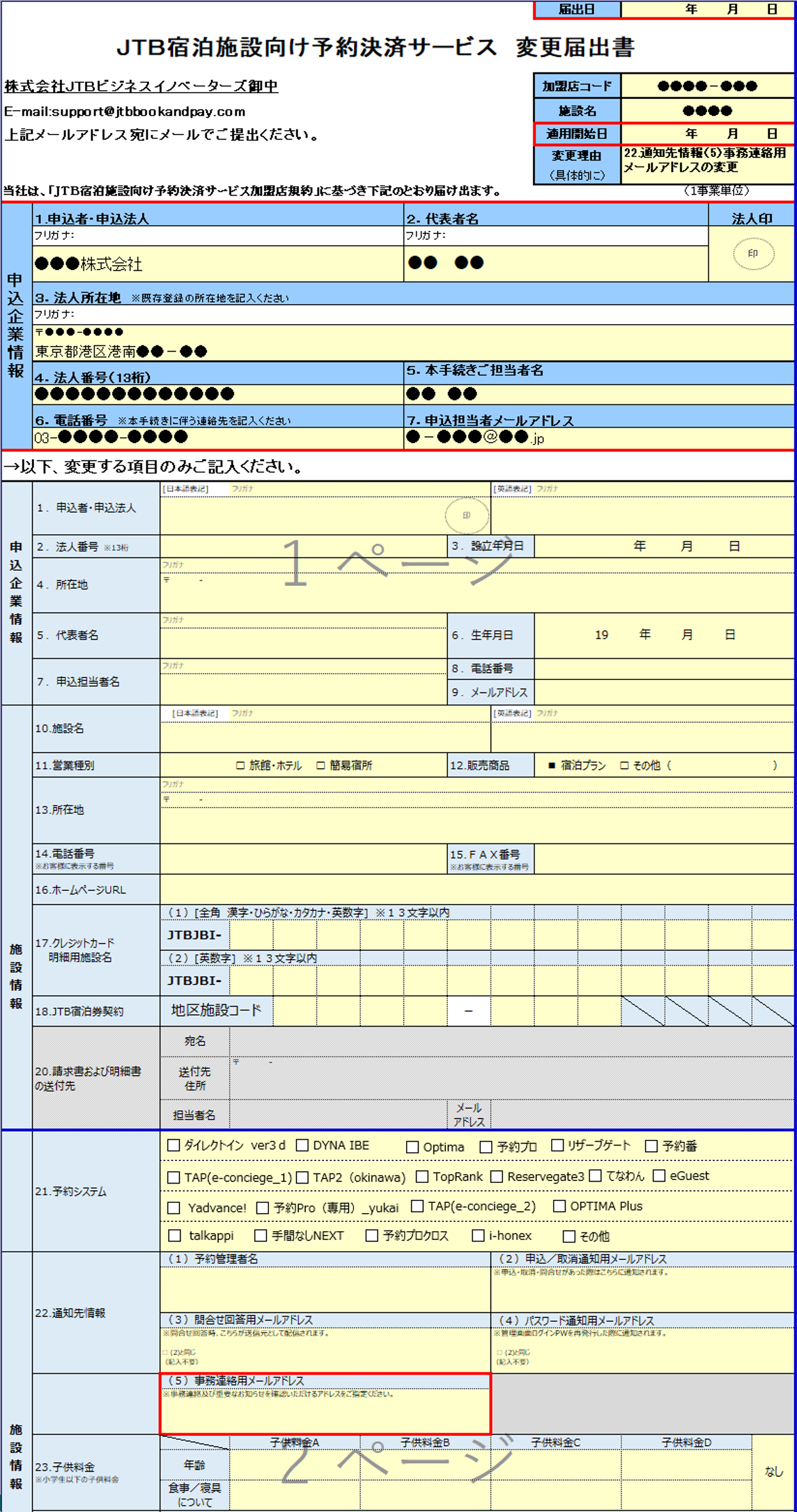797x1512 pixels.
Task: Click the support@jtbbookandpay.com email address
Action: point(148,112)
